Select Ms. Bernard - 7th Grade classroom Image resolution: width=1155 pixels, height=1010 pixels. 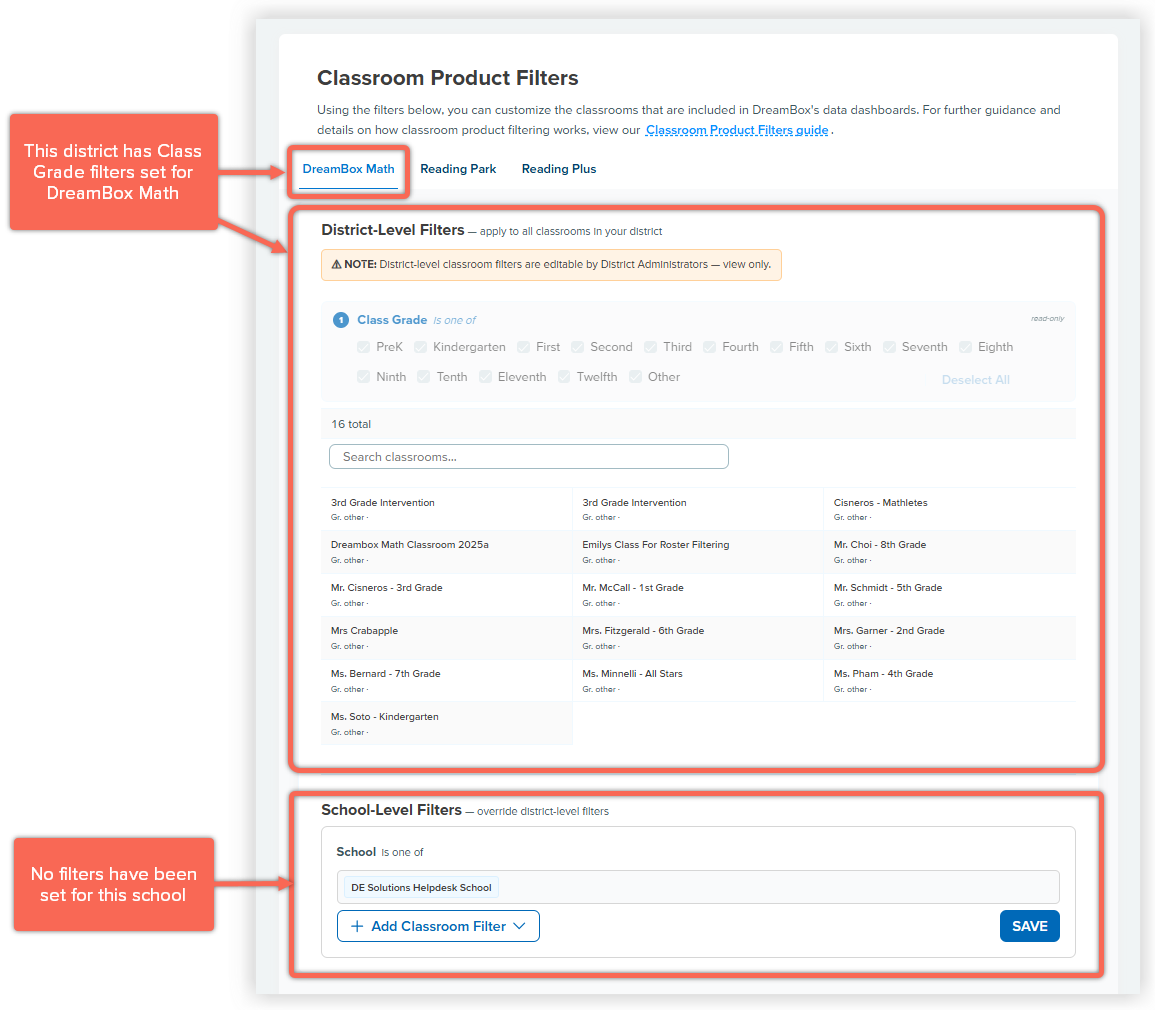[x=446, y=681]
